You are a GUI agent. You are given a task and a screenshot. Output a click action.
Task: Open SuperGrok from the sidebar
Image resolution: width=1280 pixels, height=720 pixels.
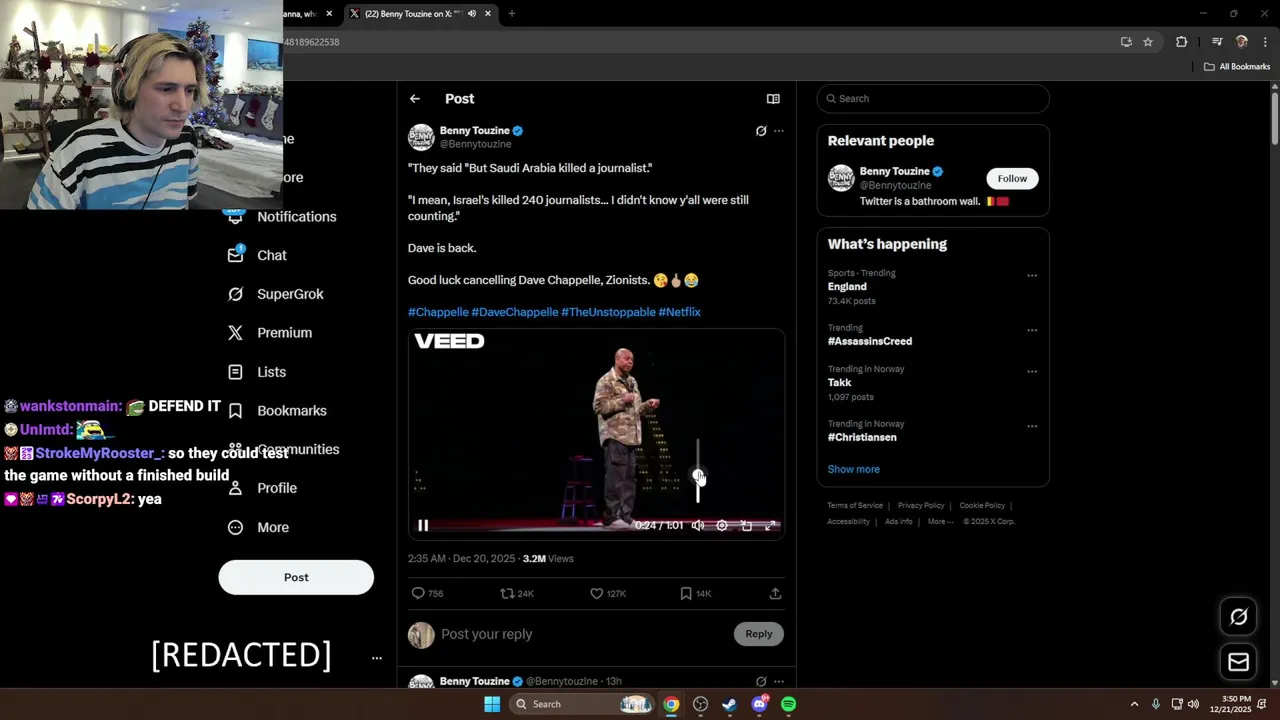[276, 294]
